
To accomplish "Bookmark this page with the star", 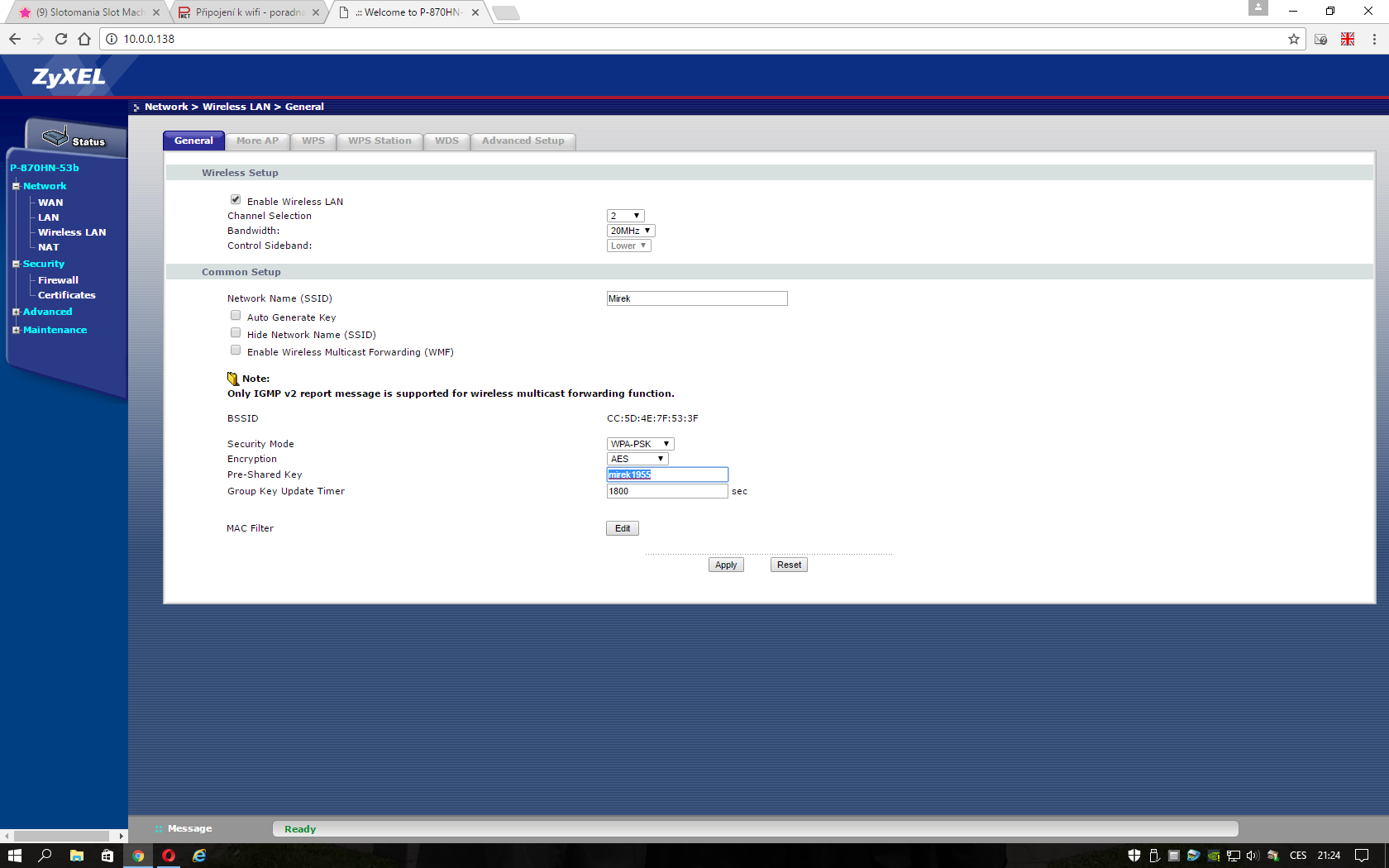I will coord(1294,39).
